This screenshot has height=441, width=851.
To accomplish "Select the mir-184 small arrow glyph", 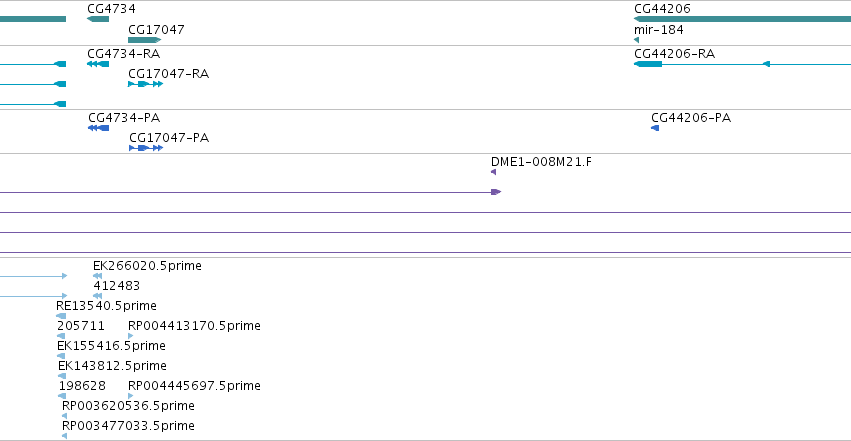I will [x=636, y=40].
